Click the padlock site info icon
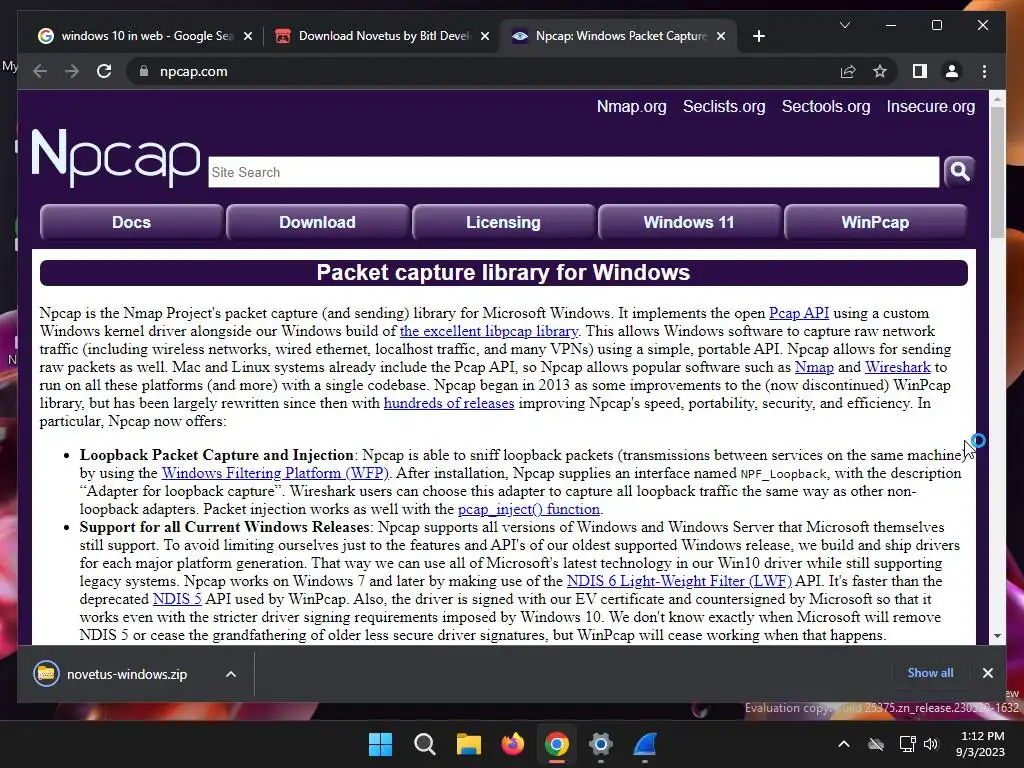Screen dimensions: 1024x768 coord(144,72)
